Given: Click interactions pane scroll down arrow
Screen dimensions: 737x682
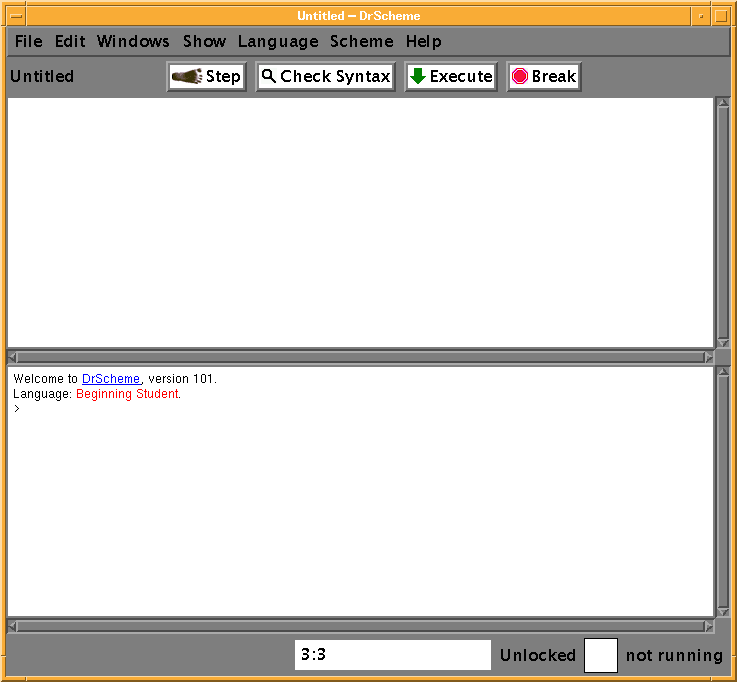Looking at the screenshot, I should point(723,612).
